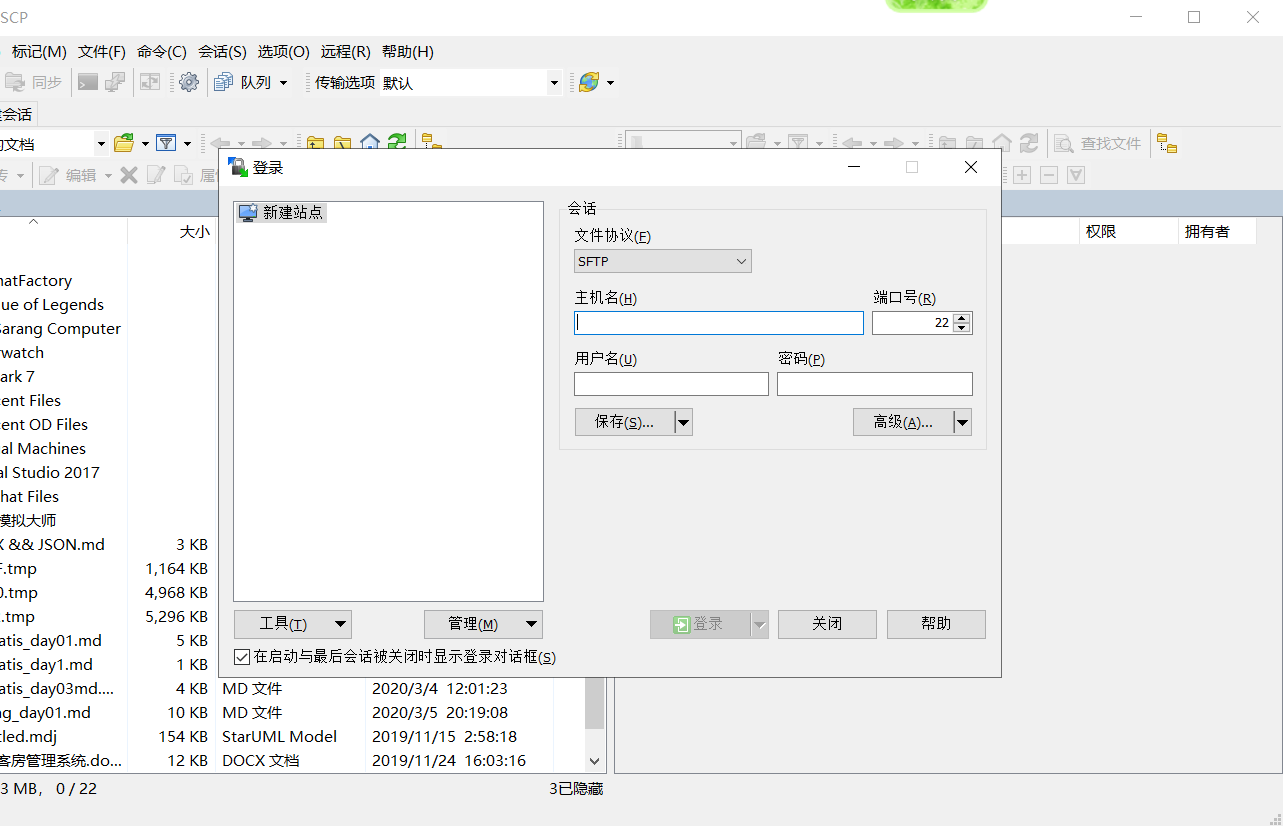Click inside the 主机名 hostname input field
Screen dimensions: 1283x826
(x=718, y=322)
